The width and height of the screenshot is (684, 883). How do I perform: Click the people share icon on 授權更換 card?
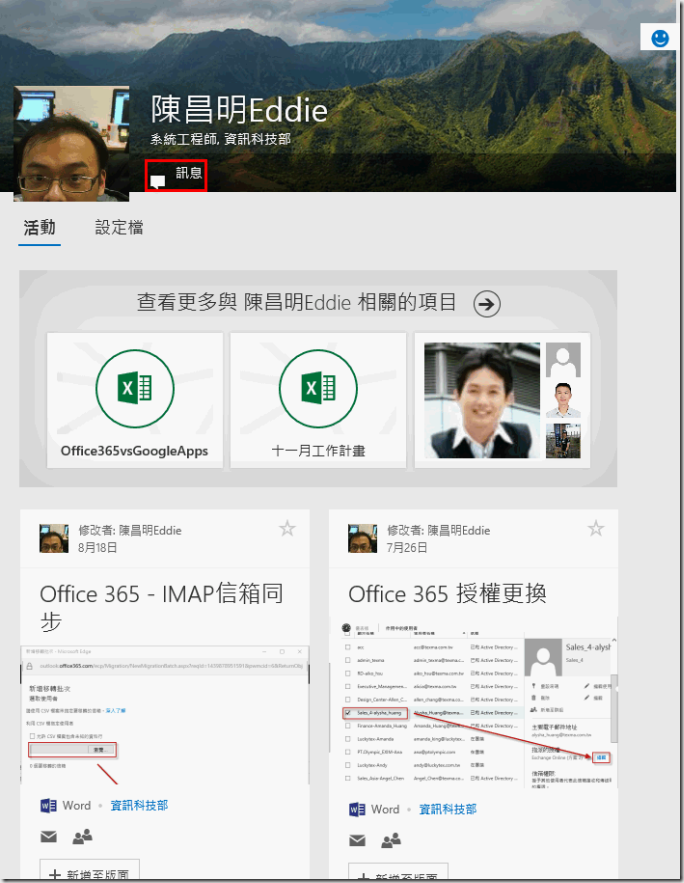pos(391,839)
